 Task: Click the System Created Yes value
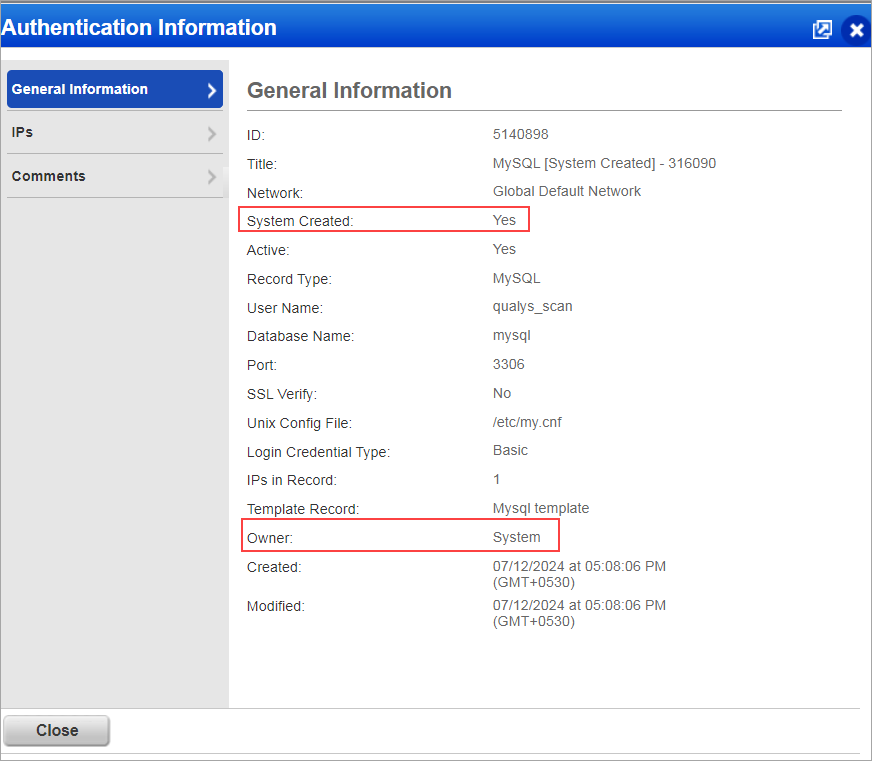coord(504,220)
